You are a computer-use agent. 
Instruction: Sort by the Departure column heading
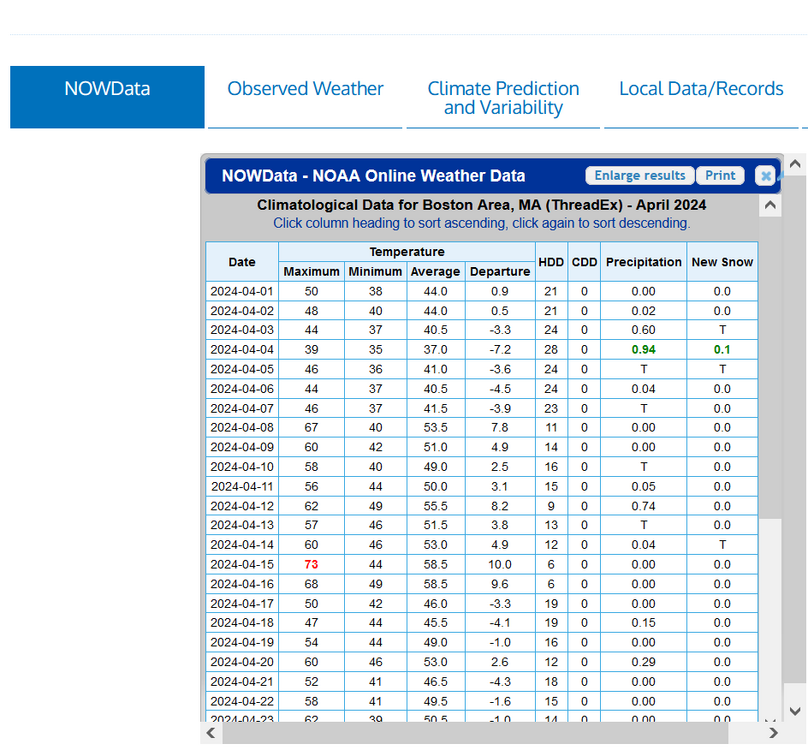(x=500, y=272)
